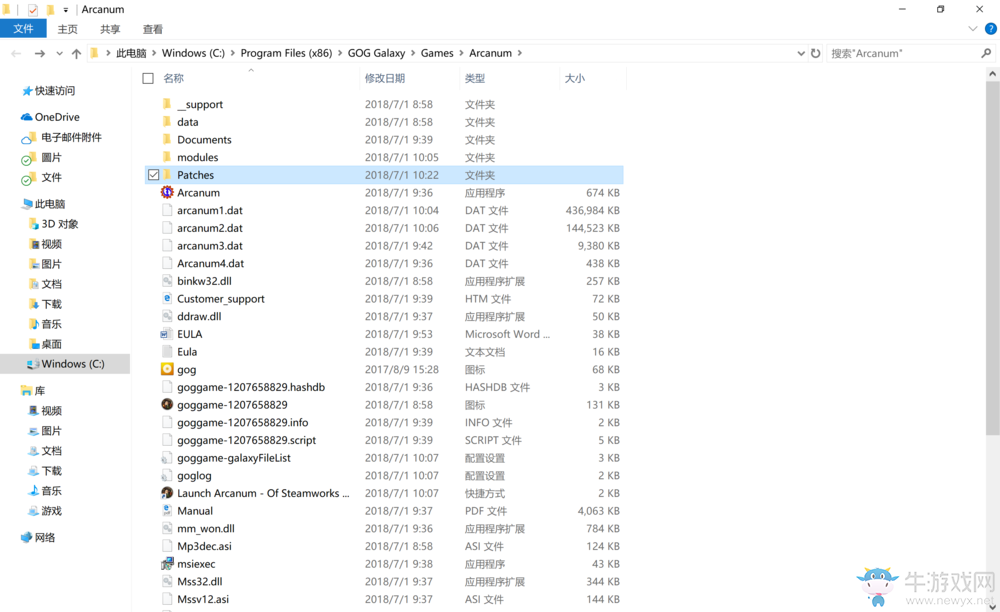This screenshot has height=612, width=1000.
Task: Open the Arcanum application icon
Action: 167,193
